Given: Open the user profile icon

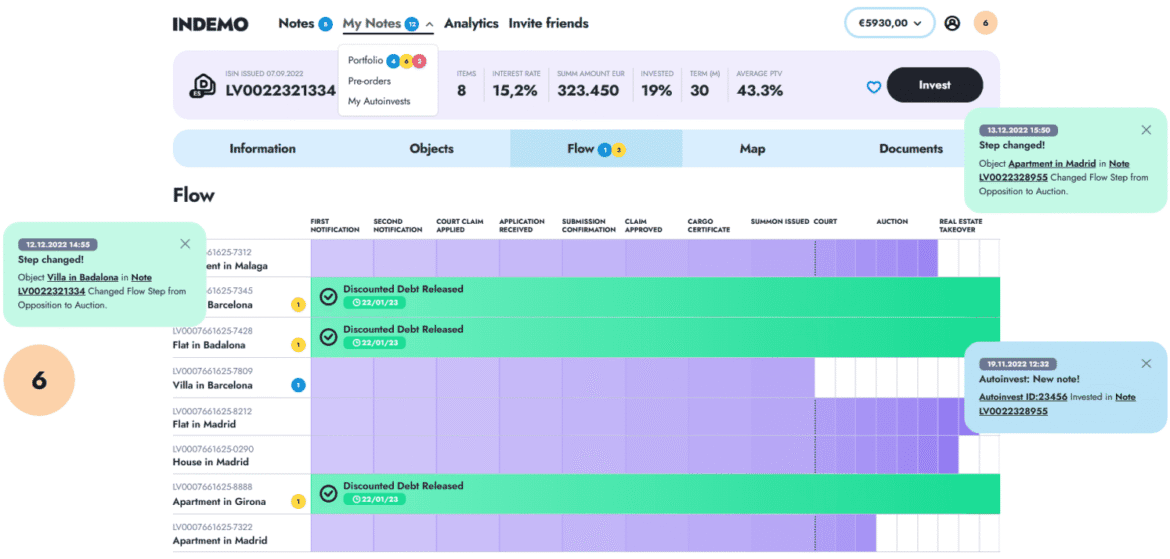Looking at the screenshot, I should [952, 23].
